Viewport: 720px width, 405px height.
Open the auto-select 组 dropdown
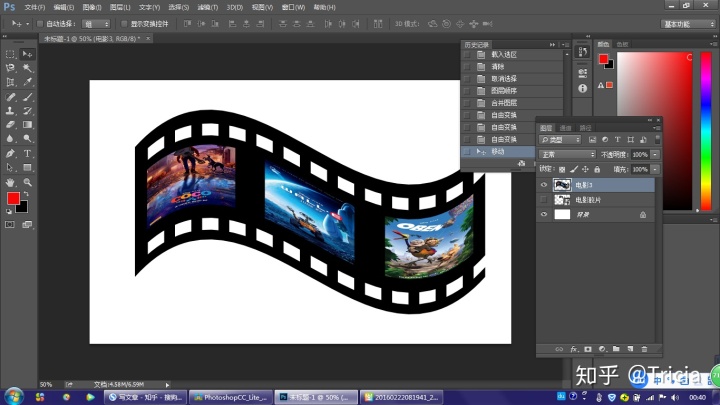pos(96,24)
